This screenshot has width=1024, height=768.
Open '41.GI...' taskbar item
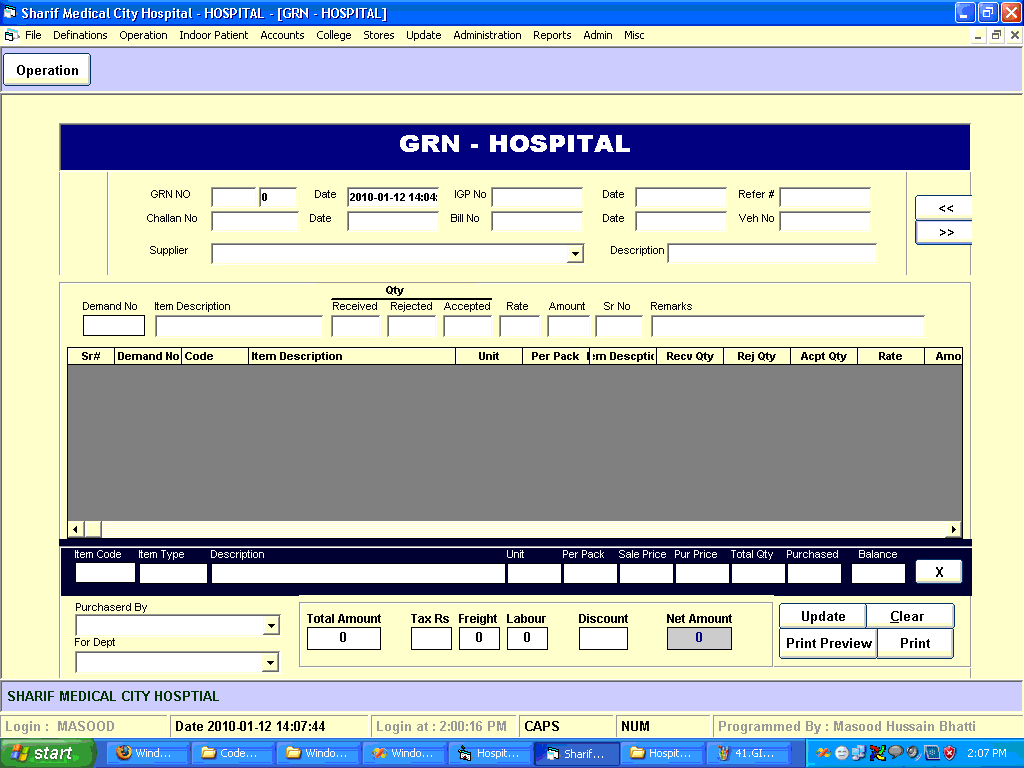coord(747,753)
